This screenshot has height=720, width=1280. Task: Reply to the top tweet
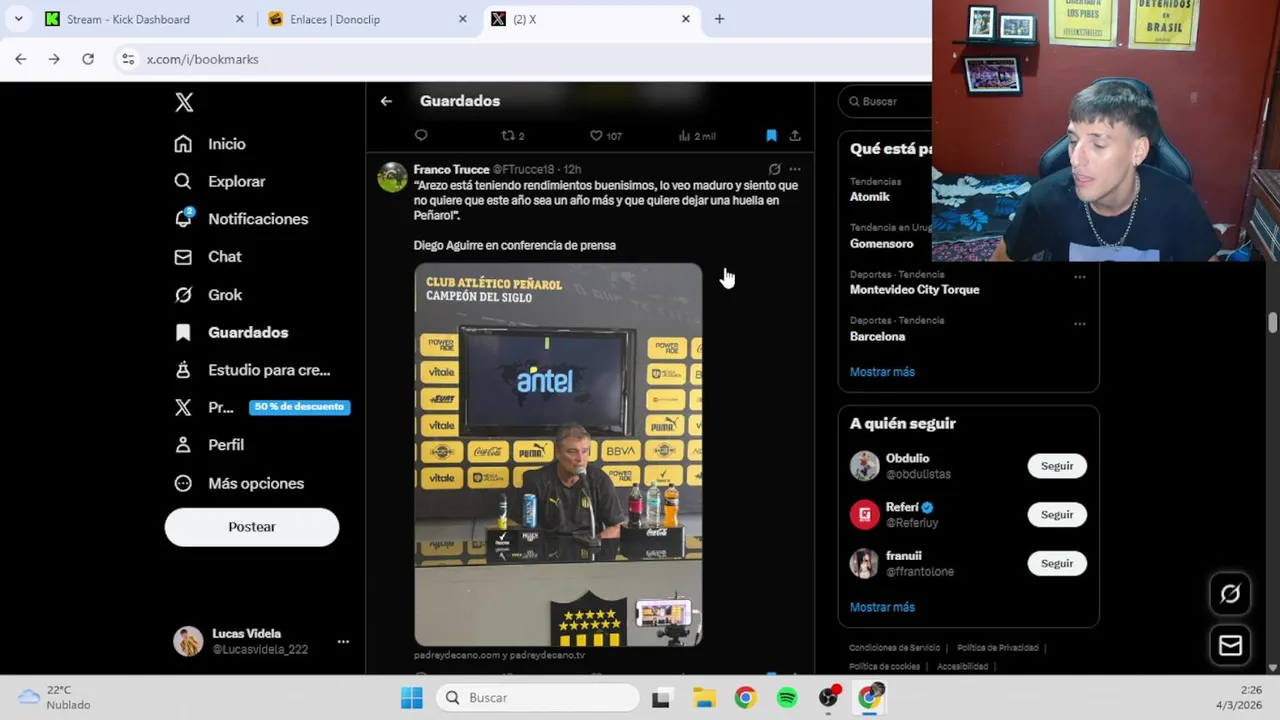(x=421, y=135)
